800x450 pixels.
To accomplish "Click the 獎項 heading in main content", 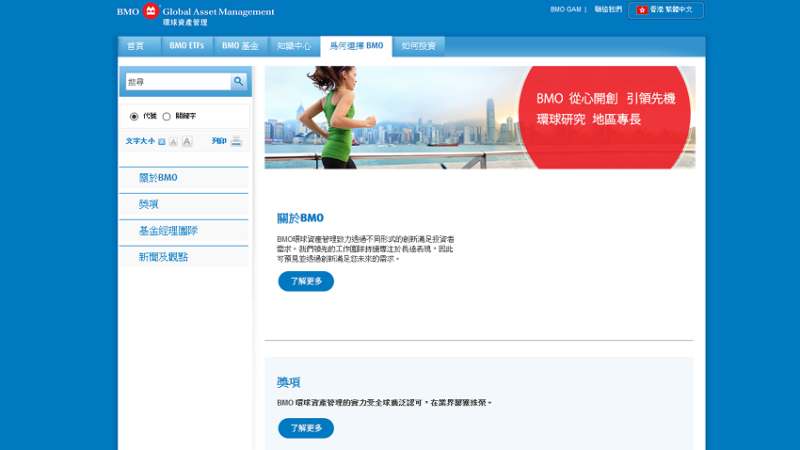I will [288, 382].
